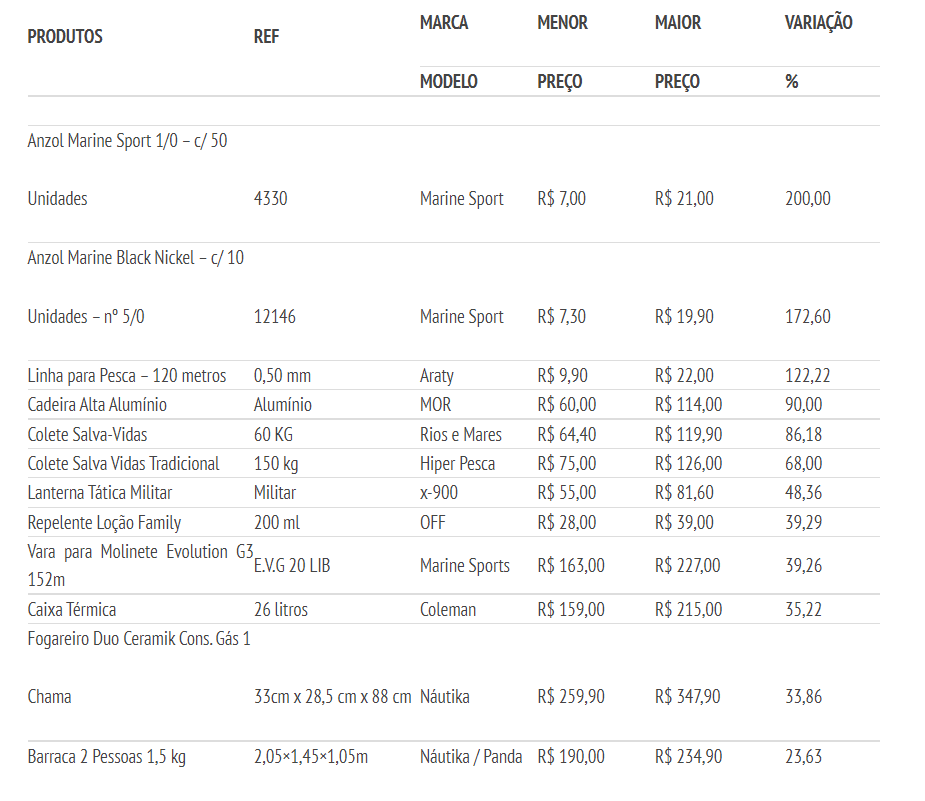
Task: Select the Lanterna Tática Militar row name
Action: (100, 493)
